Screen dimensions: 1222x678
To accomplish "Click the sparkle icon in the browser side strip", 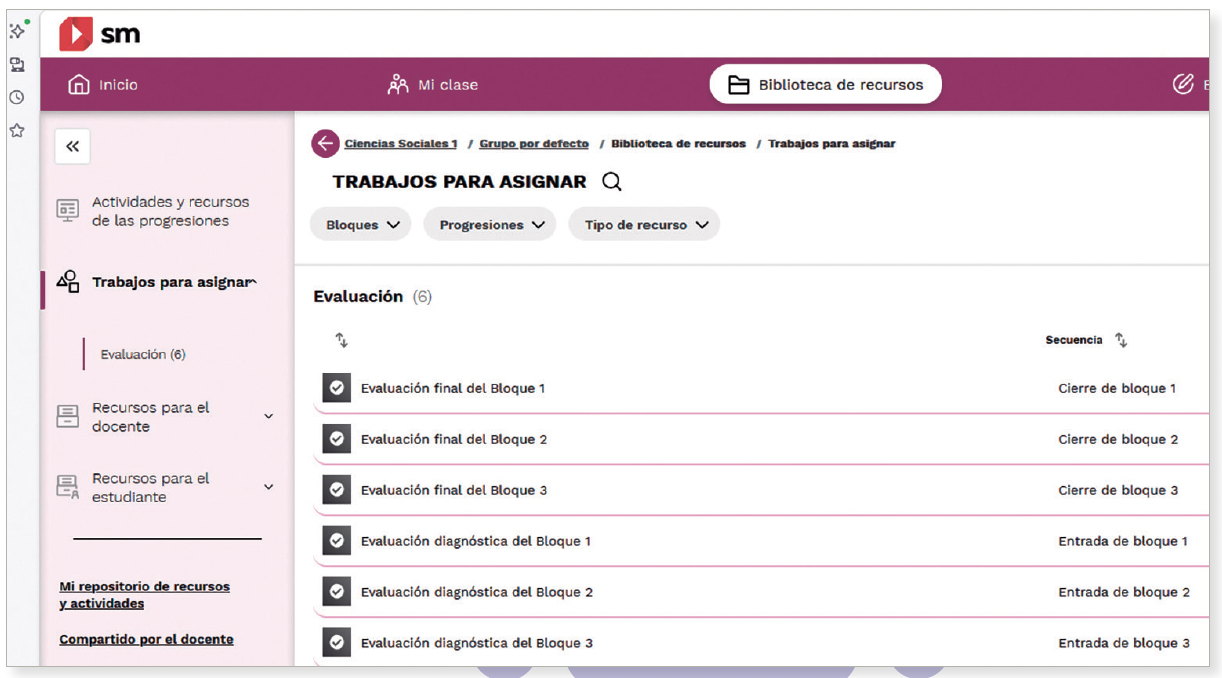I will (x=18, y=30).
